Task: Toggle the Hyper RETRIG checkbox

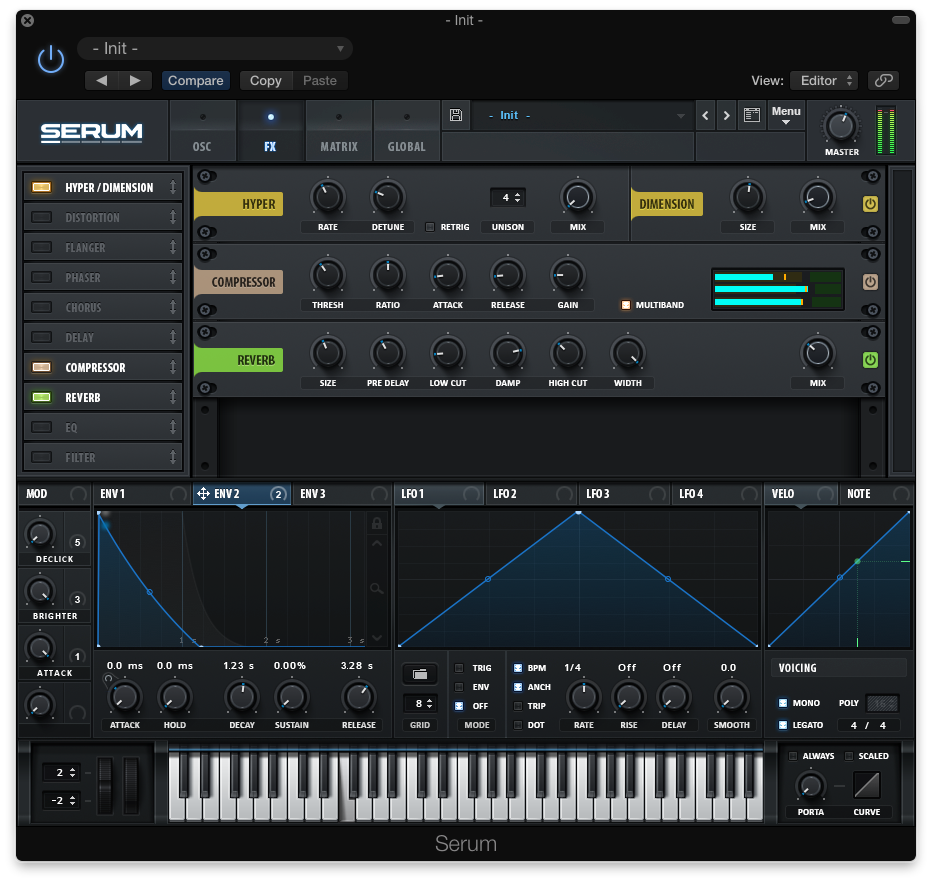Action: (430, 227)
